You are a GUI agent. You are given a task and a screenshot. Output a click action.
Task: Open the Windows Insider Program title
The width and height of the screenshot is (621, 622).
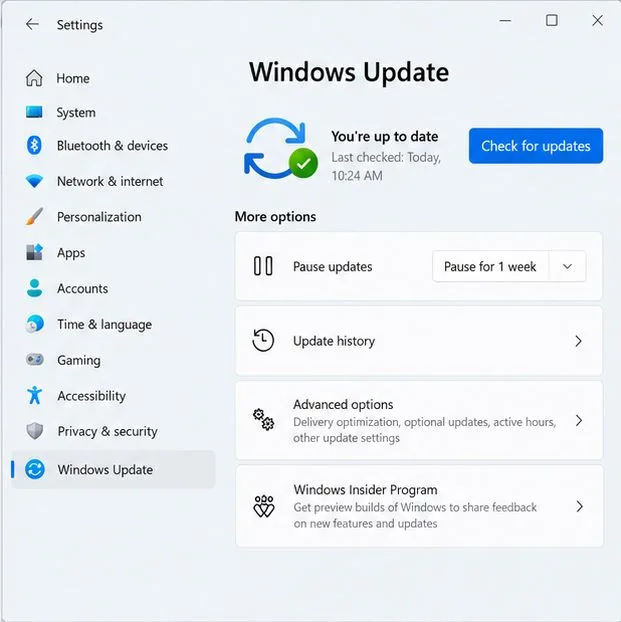tap(365, 490)
